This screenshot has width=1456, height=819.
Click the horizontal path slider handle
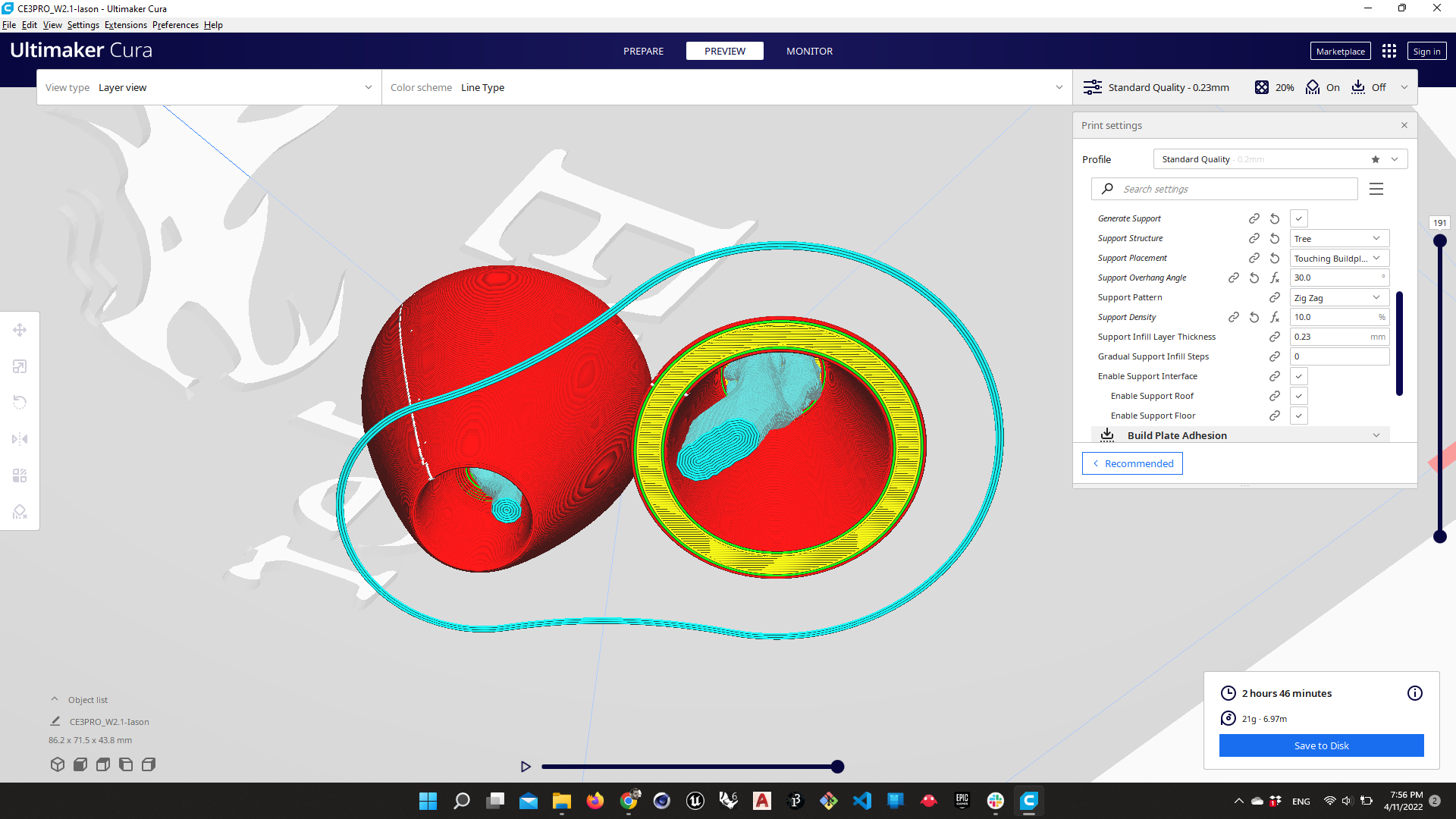point(837,767)
